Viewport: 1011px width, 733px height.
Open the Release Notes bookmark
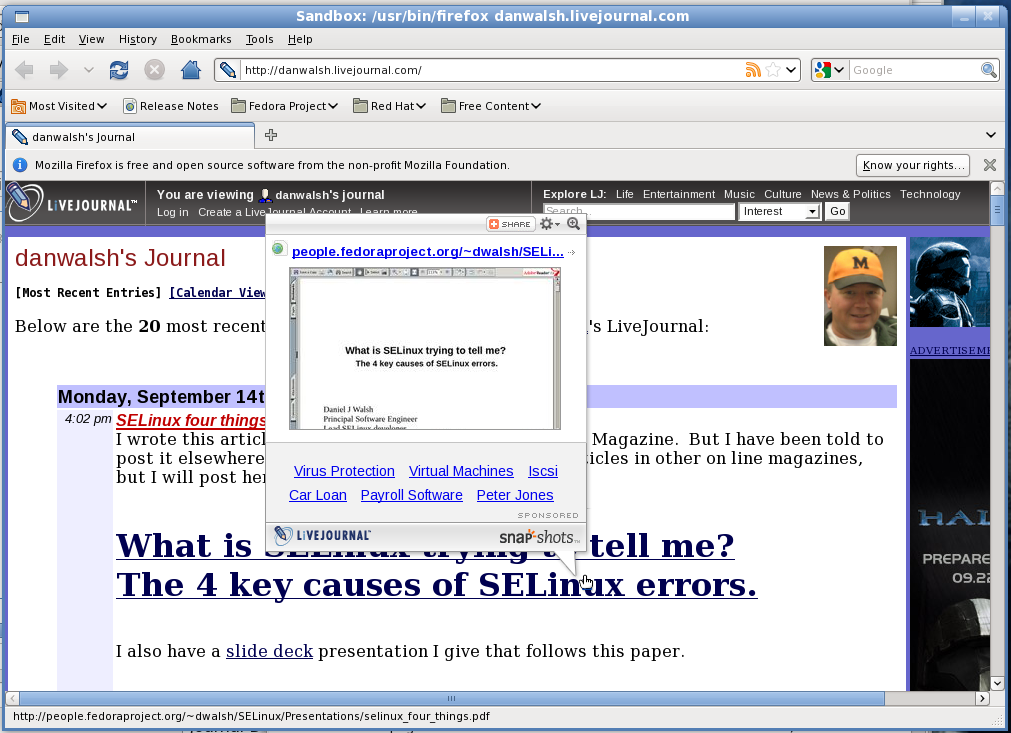[171, 106]
